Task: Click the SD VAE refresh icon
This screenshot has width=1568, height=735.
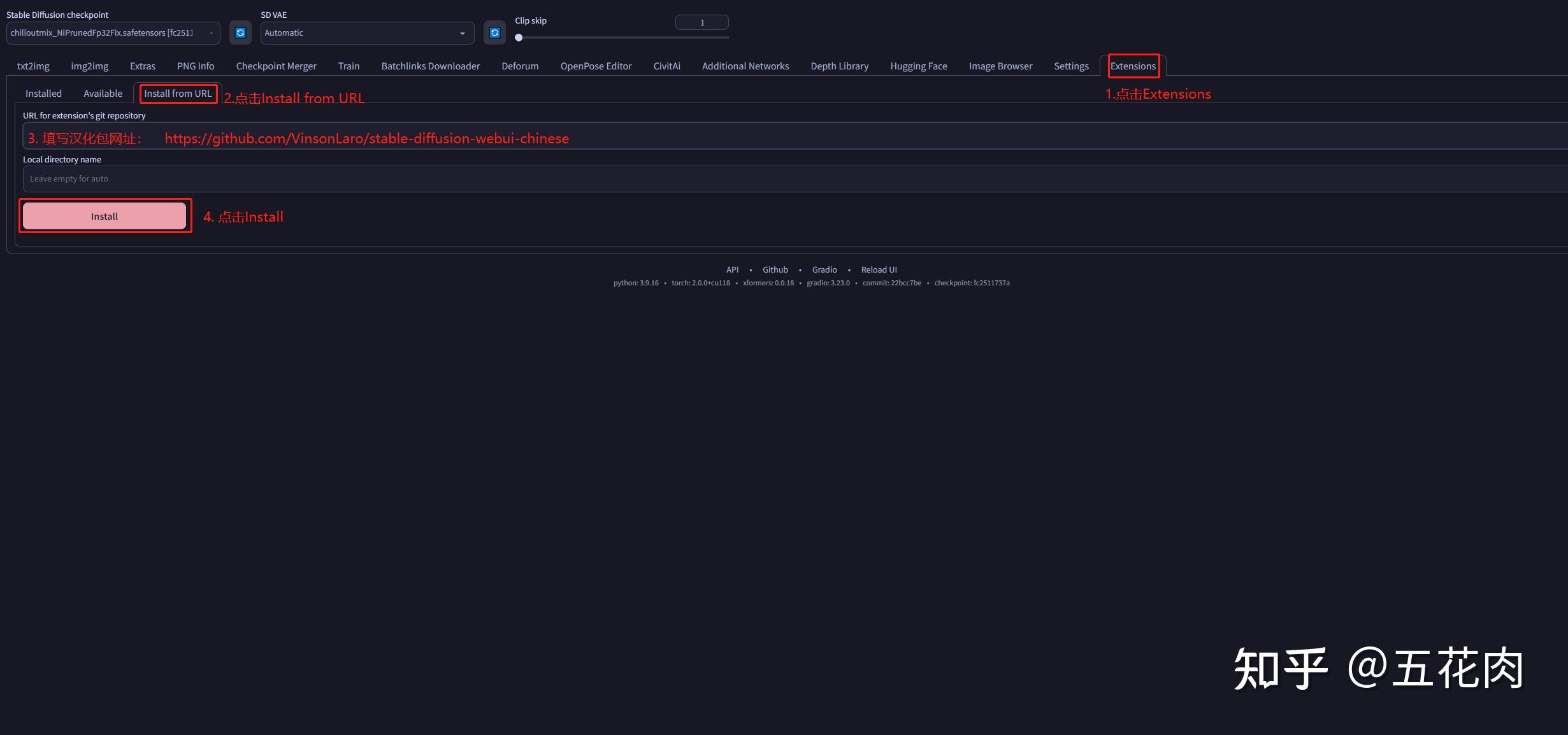Action: 494,32
